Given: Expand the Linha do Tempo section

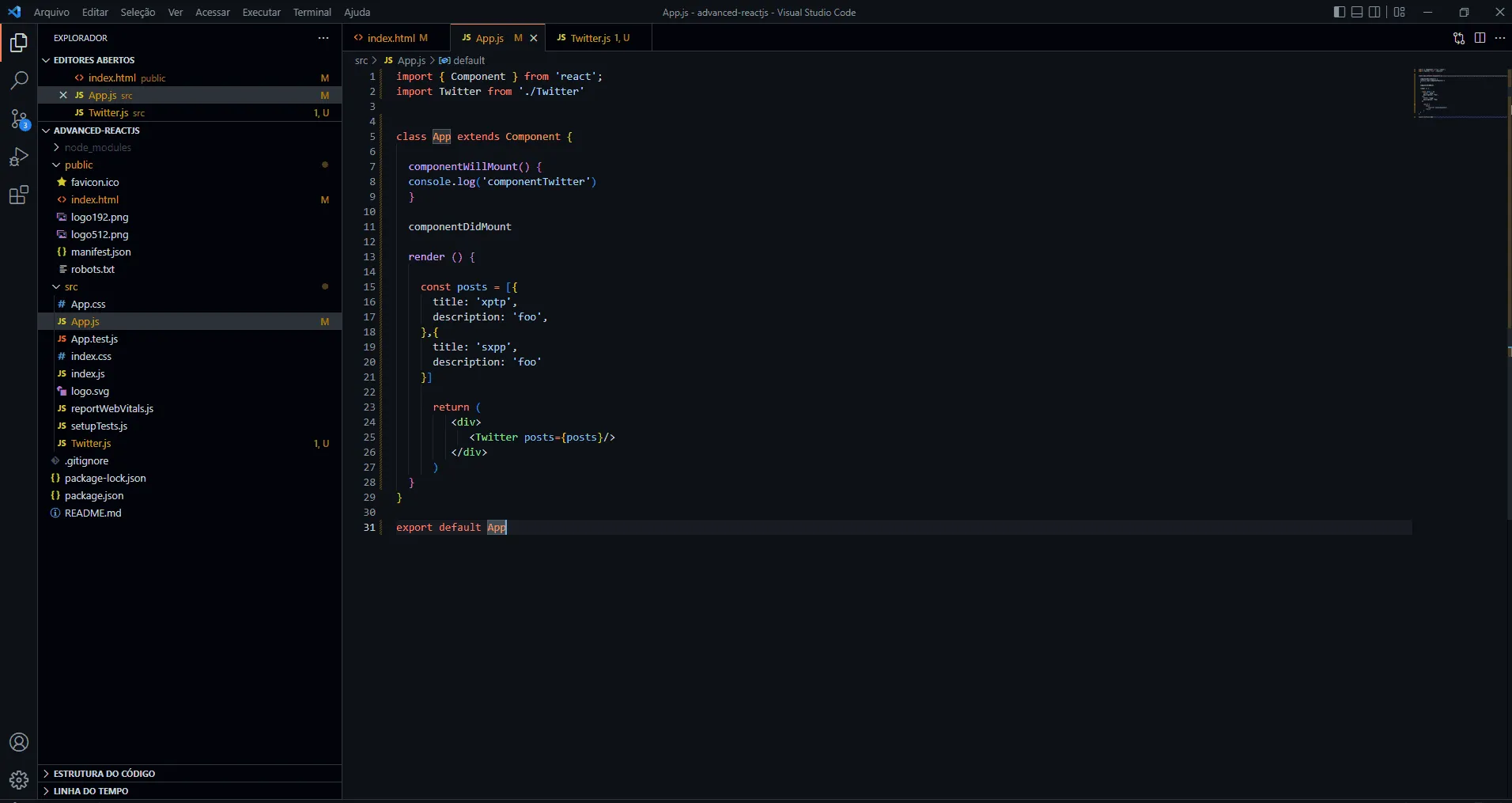Looking at the screenshot, I should pos(190,791).
